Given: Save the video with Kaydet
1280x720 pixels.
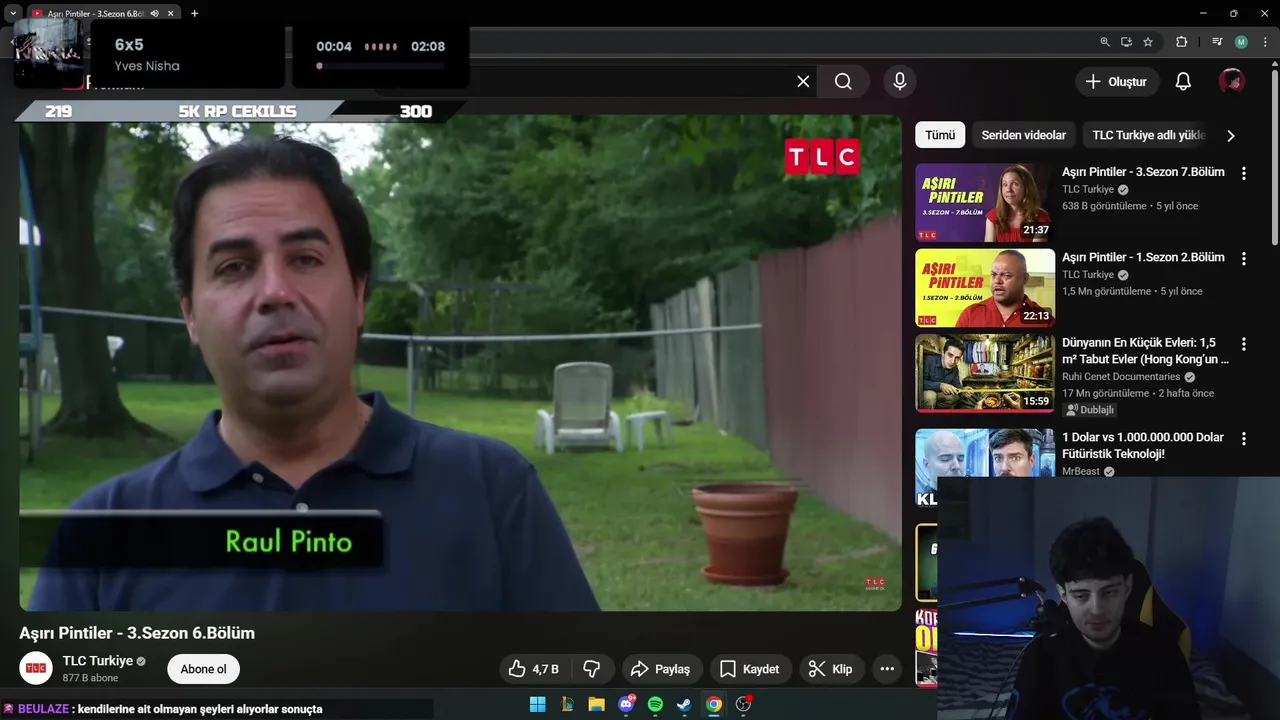Looking at the screenshot, I should pos(749,669).
